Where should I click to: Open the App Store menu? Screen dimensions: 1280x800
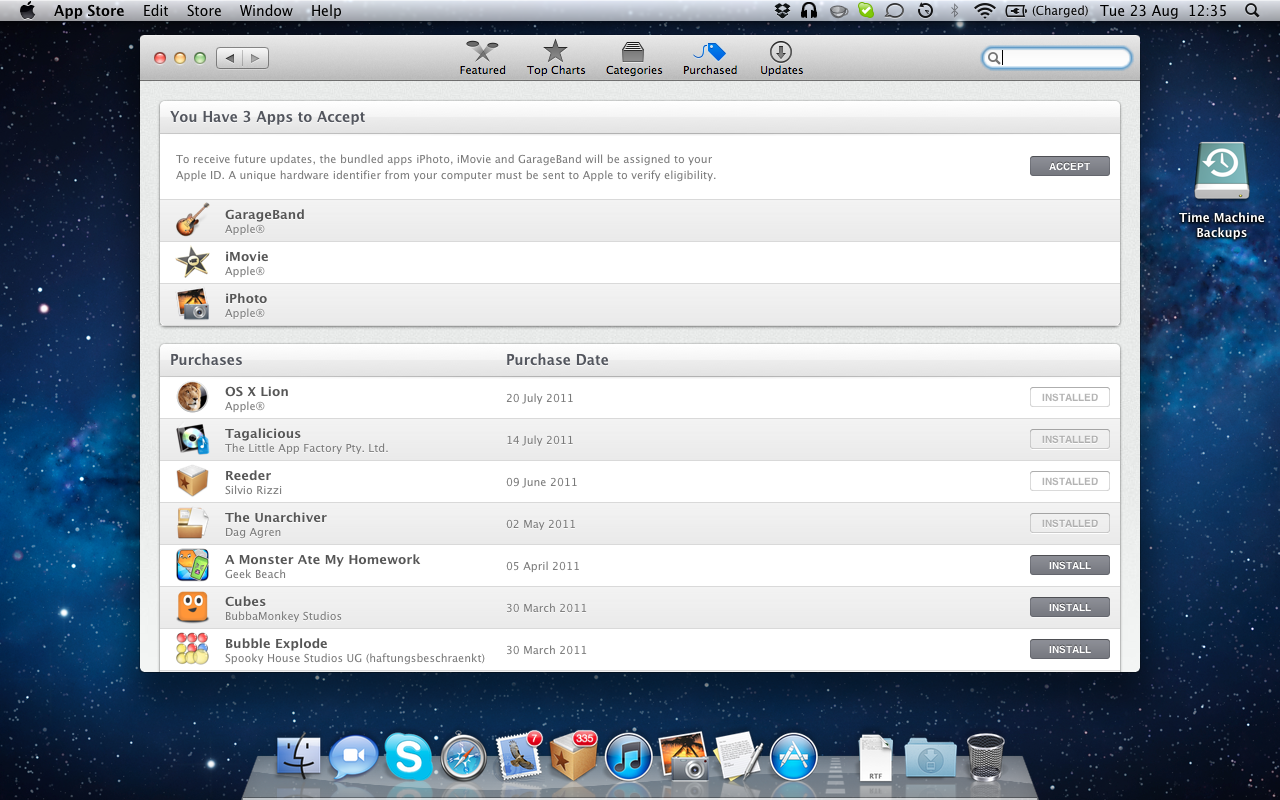(89, 11)
